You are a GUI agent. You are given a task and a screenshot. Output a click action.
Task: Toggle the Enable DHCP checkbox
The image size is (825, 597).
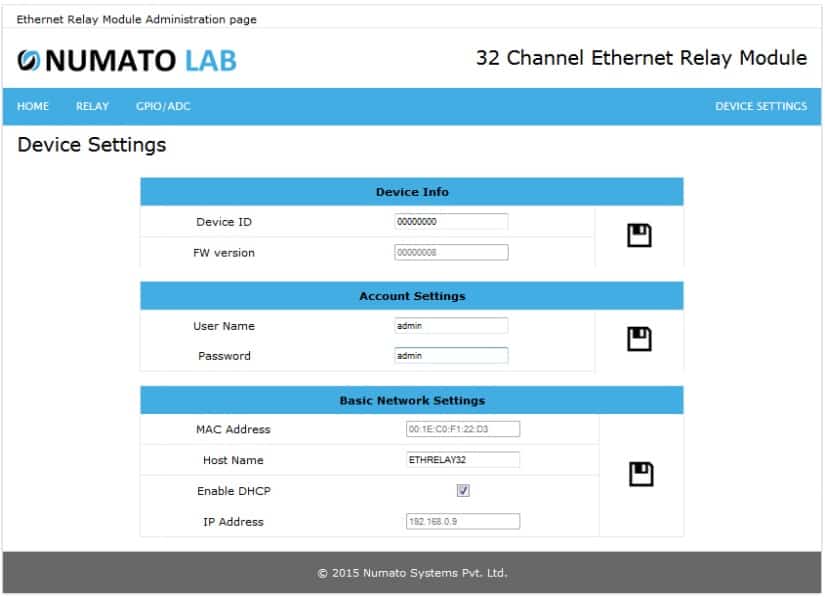click(x=463, y=491)
